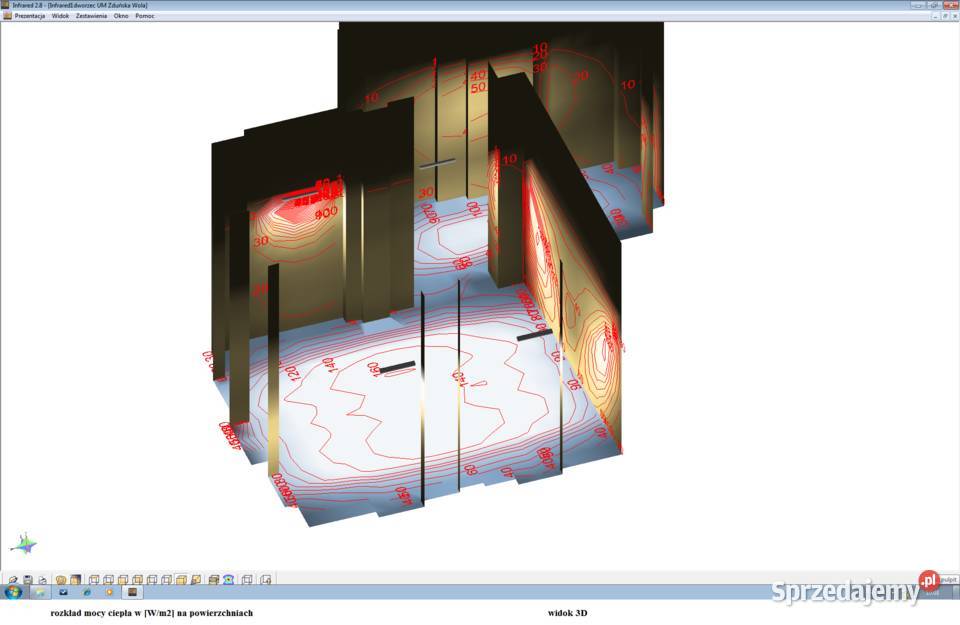Open Windows Media Player from the taskbar
Viewport: 960px width, 625px height.
coord(109,592)
